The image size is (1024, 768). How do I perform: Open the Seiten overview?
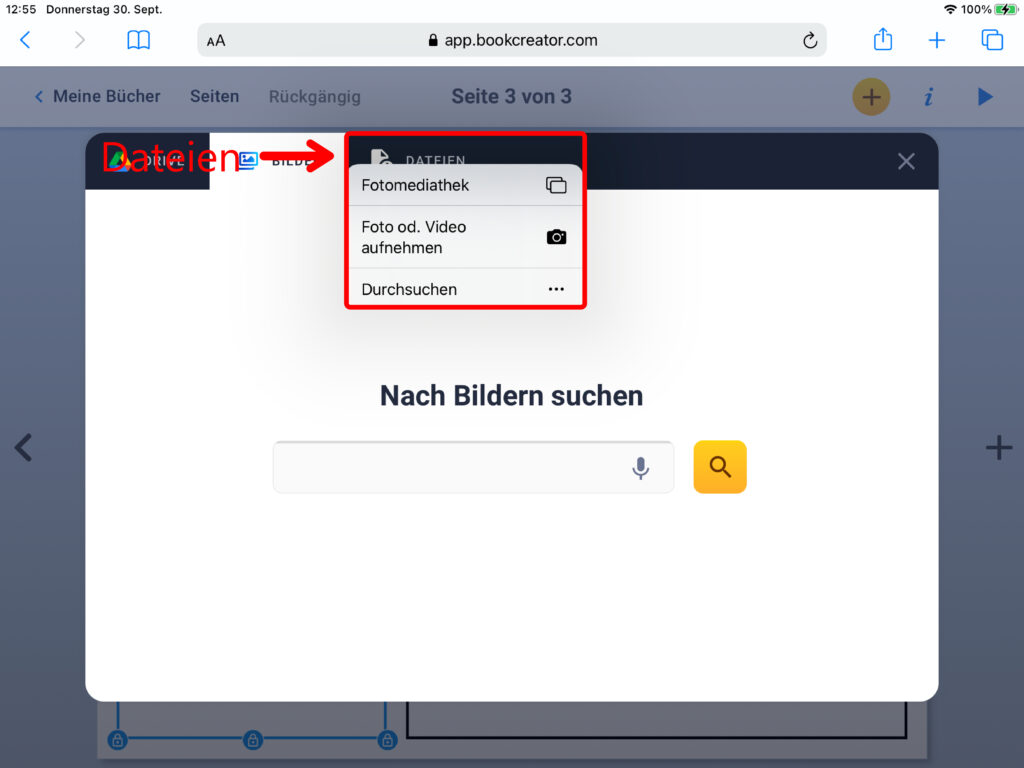pos(214,97)
